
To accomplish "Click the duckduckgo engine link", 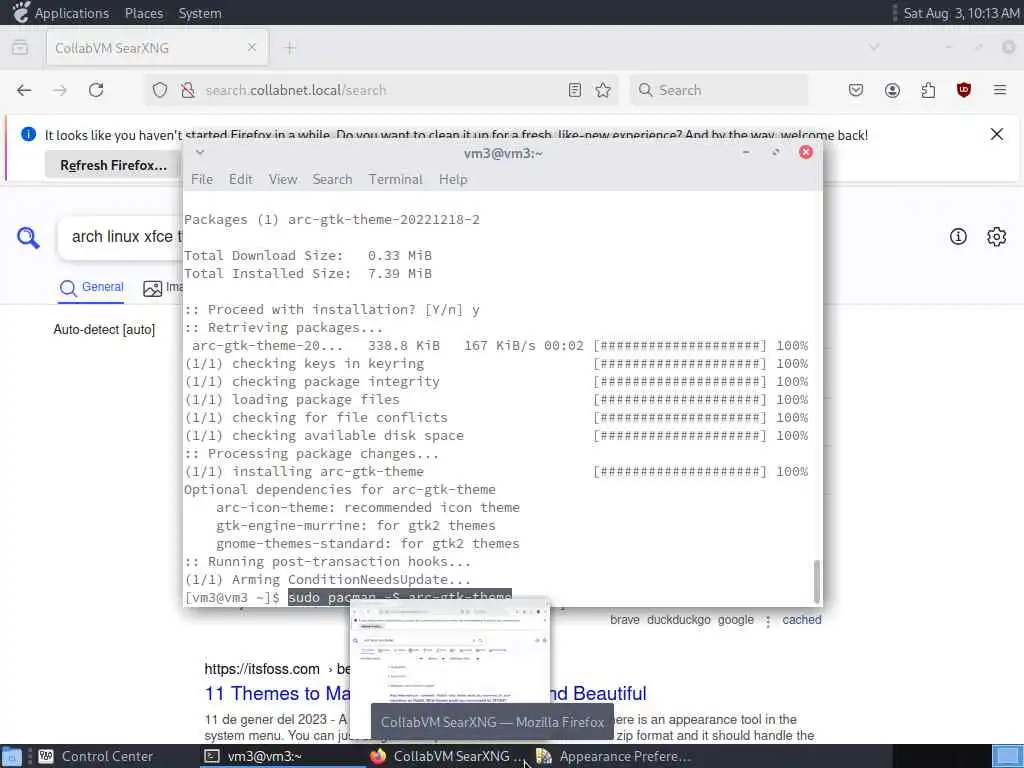I will pyautogui.click(x=679, y=620).
